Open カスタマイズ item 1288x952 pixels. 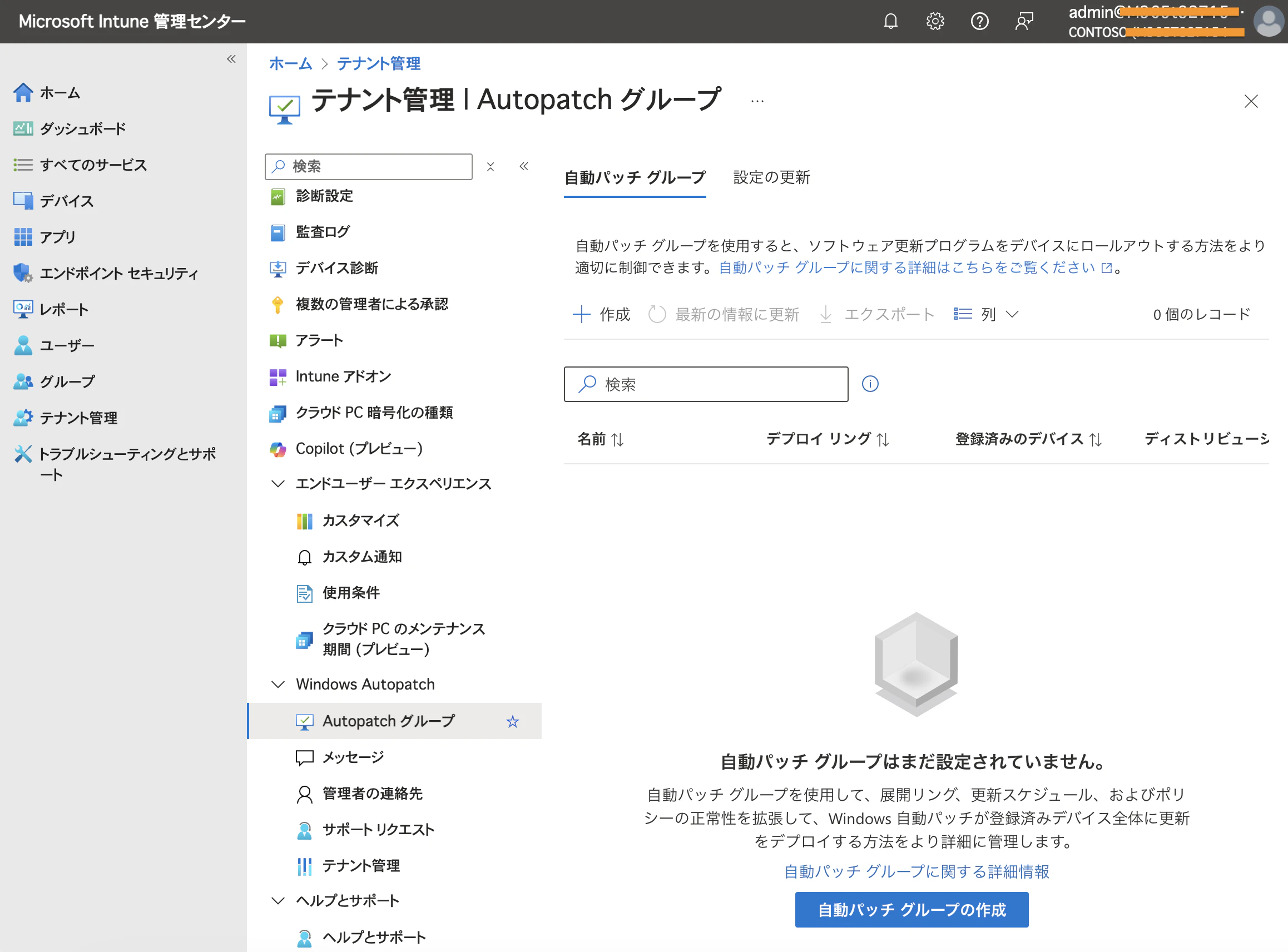pyautogui.click(x=348, y=521)
